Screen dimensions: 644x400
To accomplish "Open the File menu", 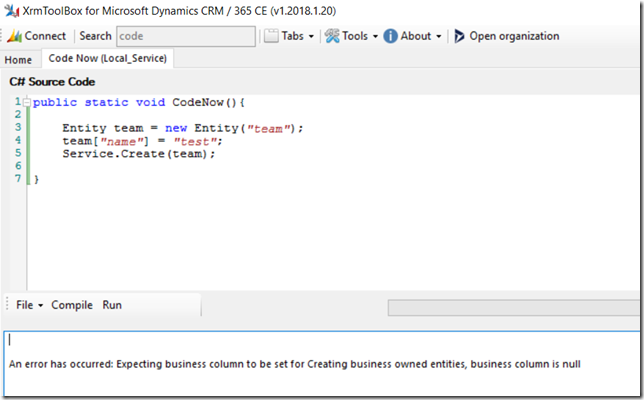I will [24, 305].
